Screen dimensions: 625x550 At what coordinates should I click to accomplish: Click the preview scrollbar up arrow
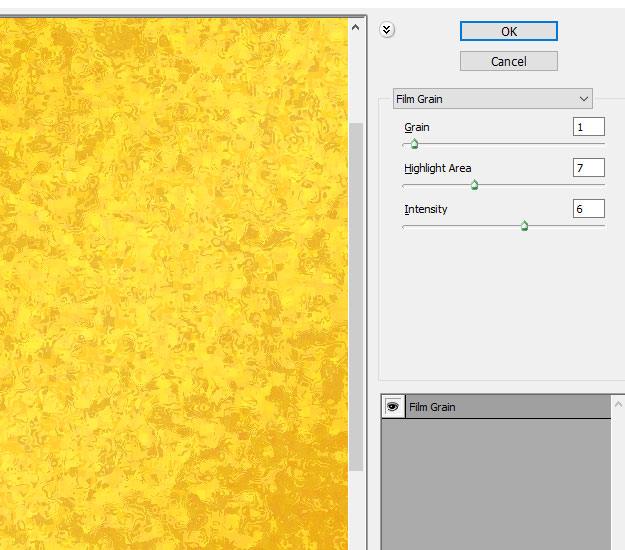point(355,29)
